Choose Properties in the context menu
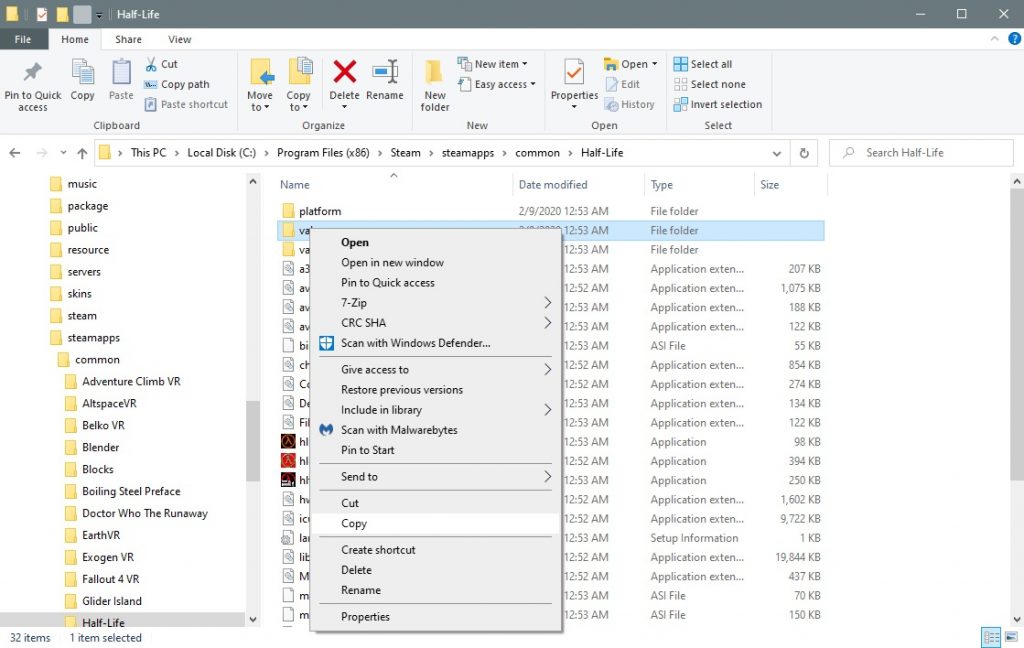1024x648 pixels. click(x=436, y=617)
